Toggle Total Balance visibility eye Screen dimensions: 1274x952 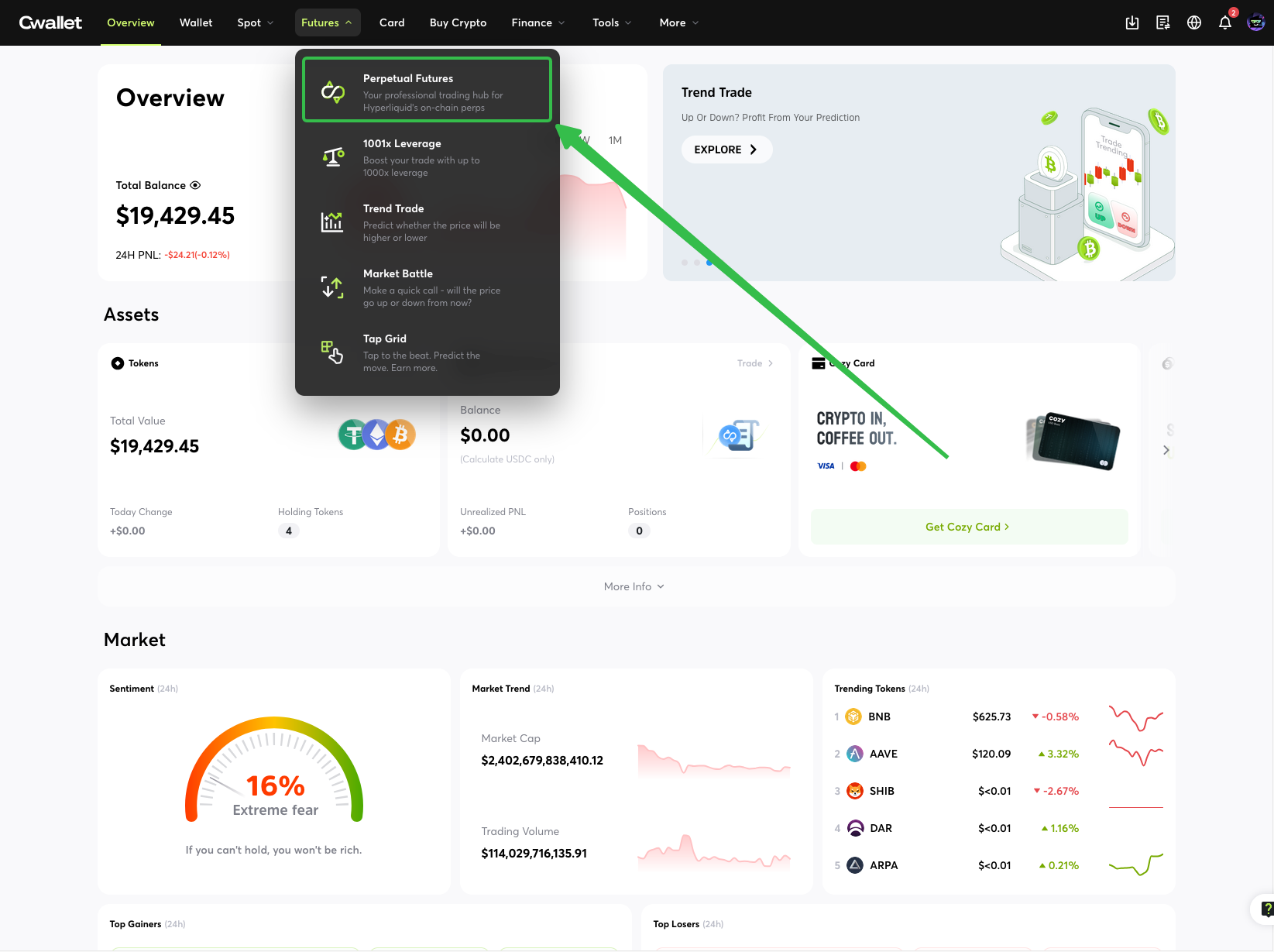195,185
